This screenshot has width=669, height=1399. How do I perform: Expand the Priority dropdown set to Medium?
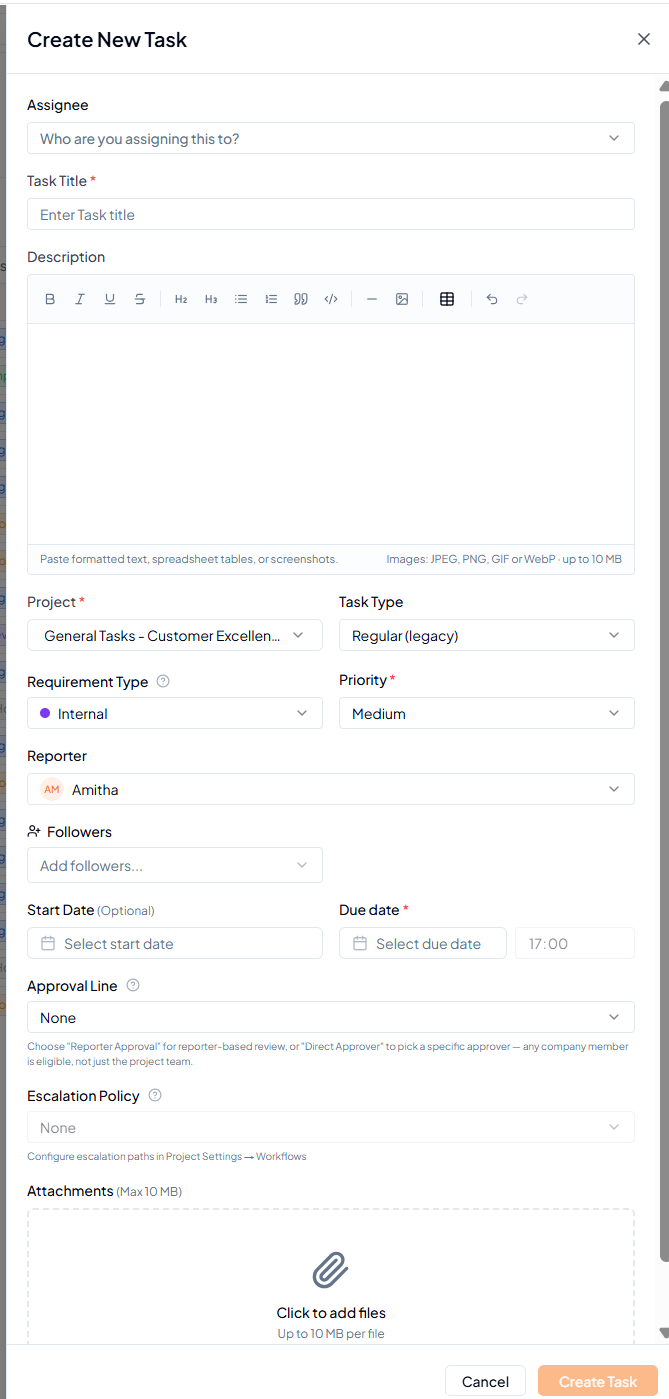pyautogui.click(x=487, y=713)
